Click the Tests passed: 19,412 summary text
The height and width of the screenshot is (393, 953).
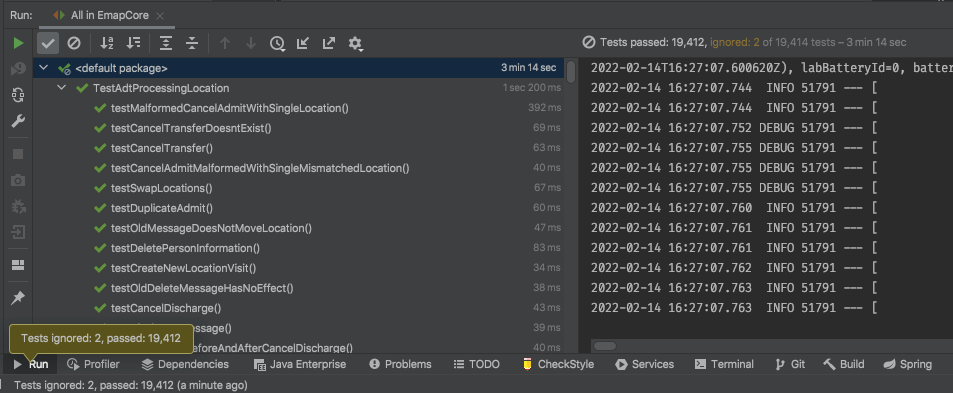pyautogui.click(x=653, y=43)
